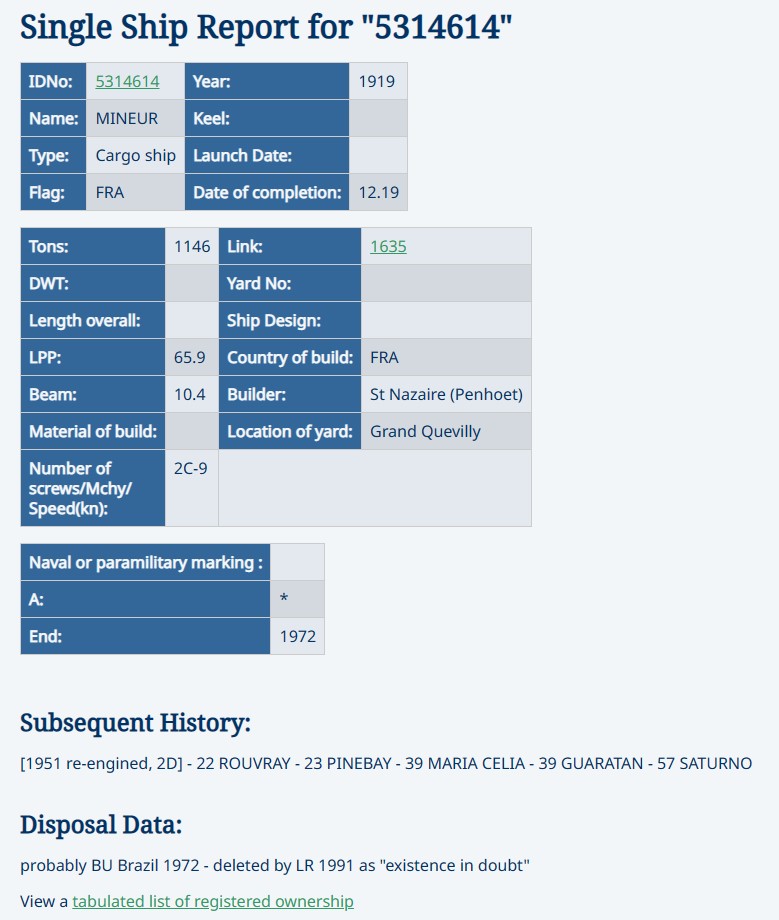Click the Subsequent History heading
The image size is (779, 920).
click(136, 722)
